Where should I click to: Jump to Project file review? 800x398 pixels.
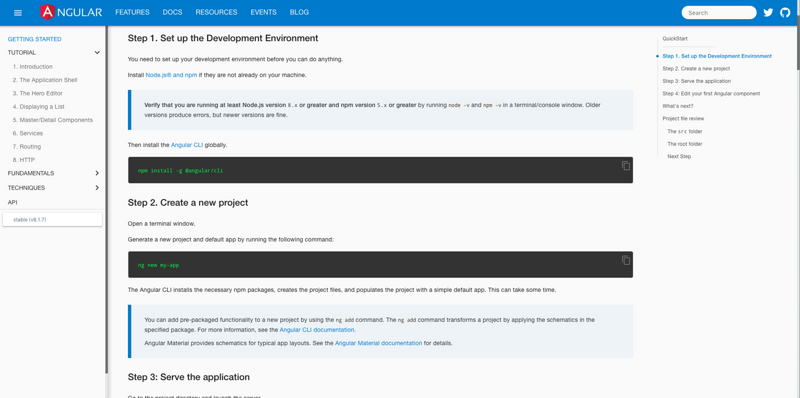(x=683, y=118)
